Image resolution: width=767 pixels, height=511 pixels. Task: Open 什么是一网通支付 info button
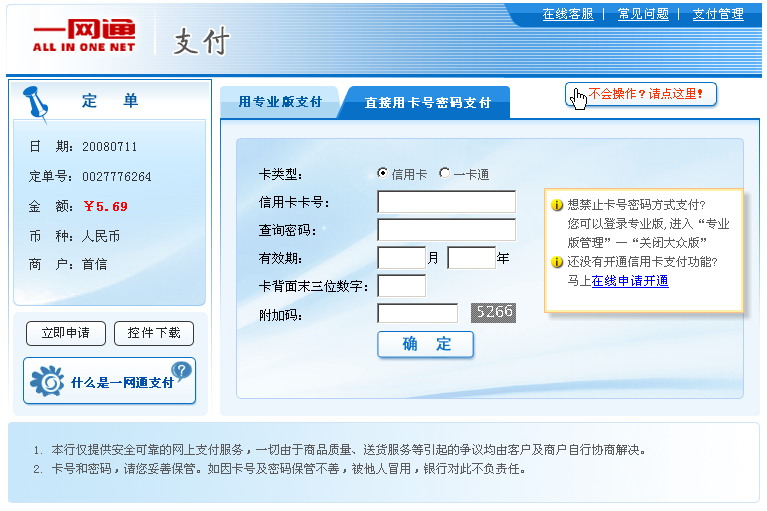tap(110, 381)
